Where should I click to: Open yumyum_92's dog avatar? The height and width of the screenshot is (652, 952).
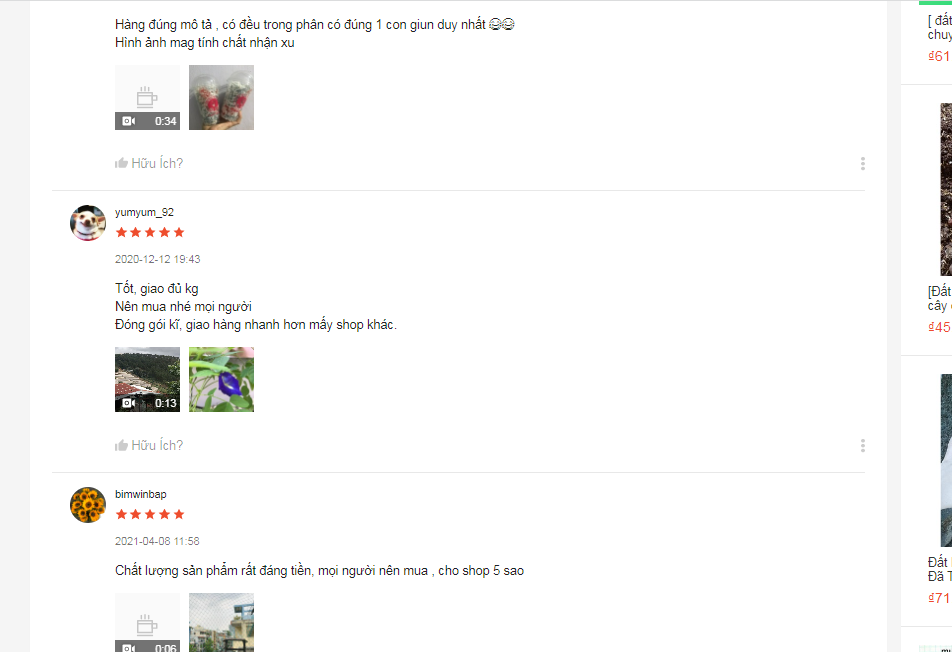88,223
